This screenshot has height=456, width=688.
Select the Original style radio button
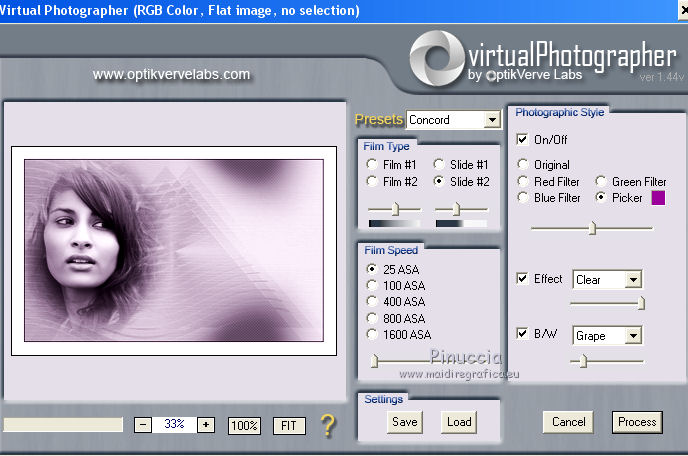[522, 165]
